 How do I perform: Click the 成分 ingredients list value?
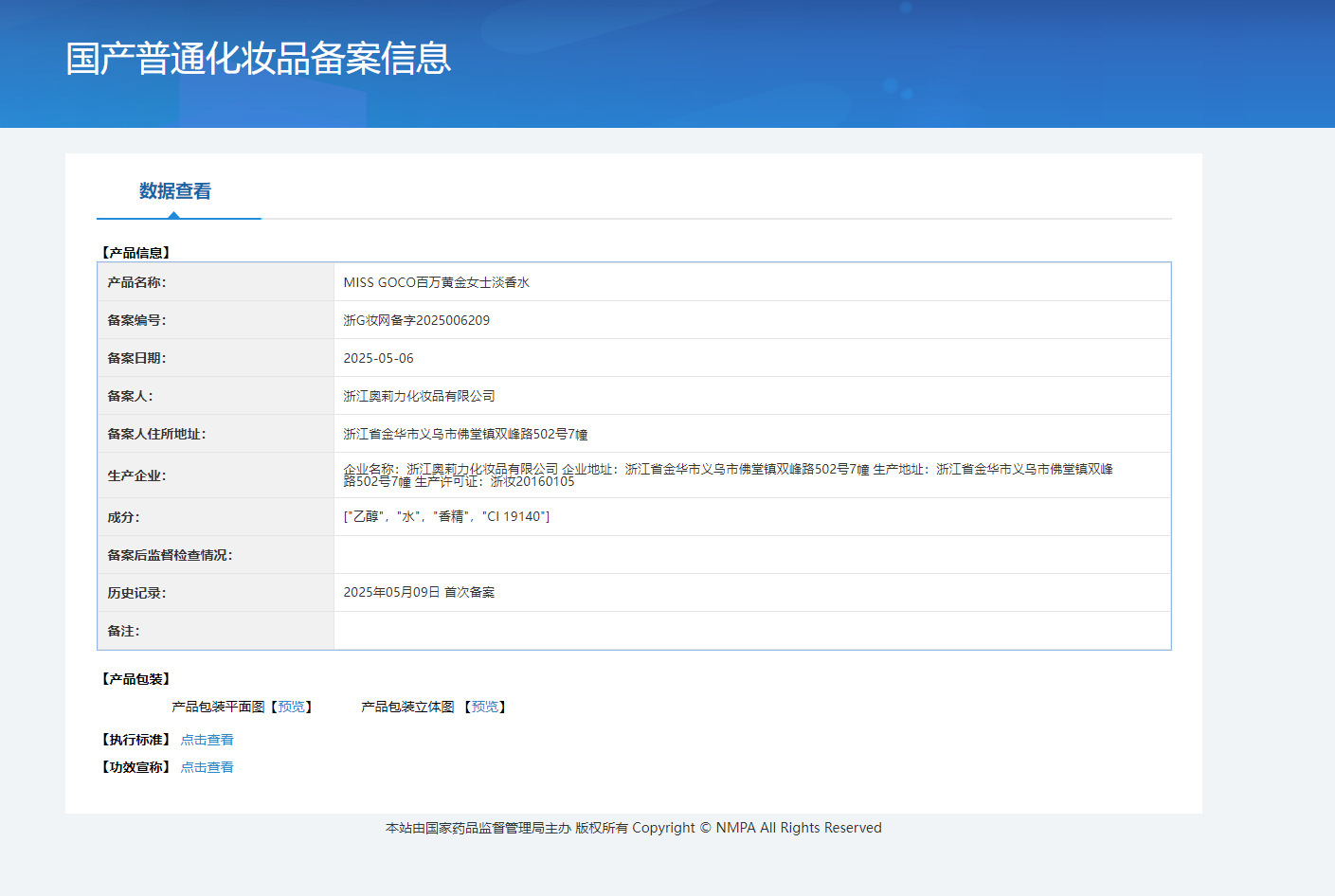pyautogui.click(x=446, y=516)
